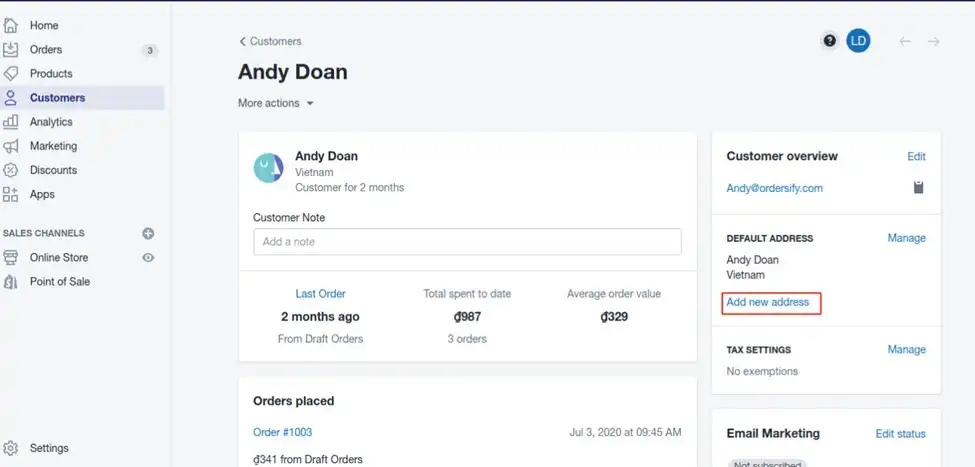The height and width of the screenshot is (467, 975).
Task: Click the Andy@ordersify.com email link
Action: (774, 188)
